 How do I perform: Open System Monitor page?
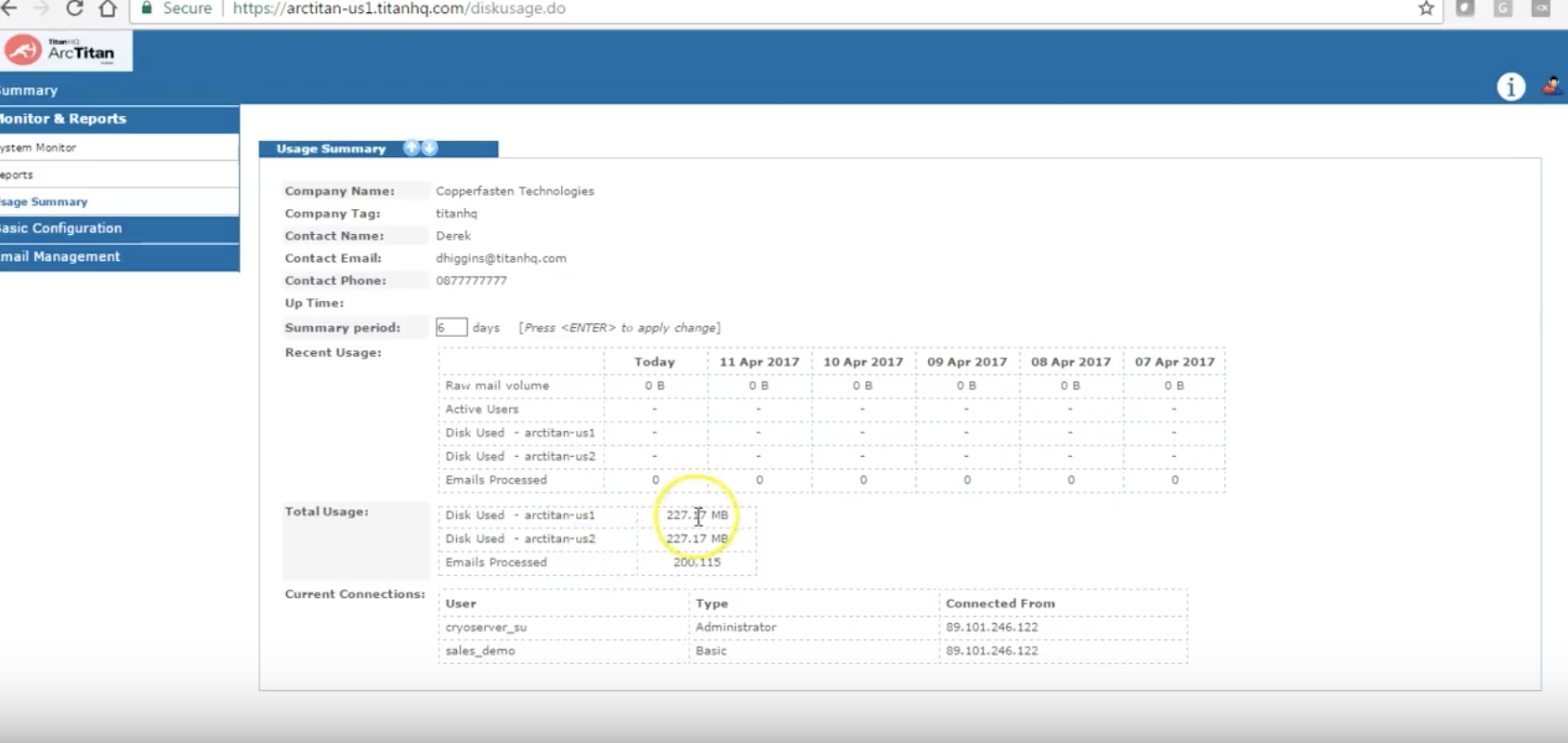point(120,148)
